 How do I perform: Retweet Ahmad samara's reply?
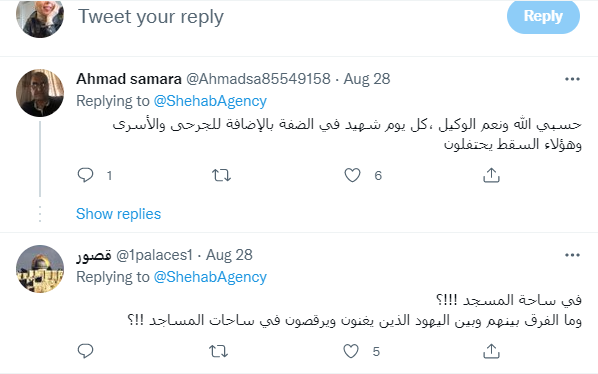click(x=221, y=175)
